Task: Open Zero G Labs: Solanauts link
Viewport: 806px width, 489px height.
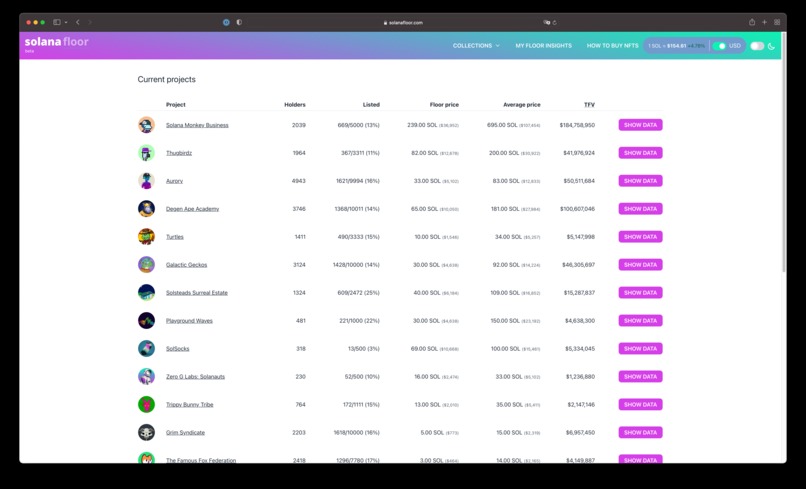Action: (195, 377)
